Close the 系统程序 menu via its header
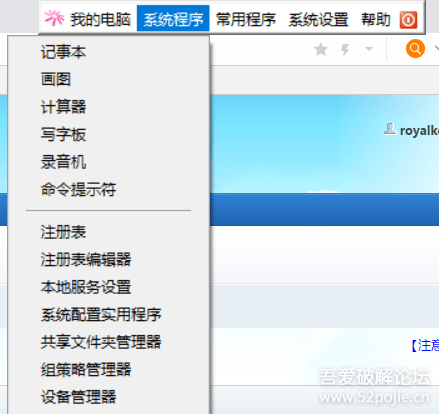Viewport: 439px width, 414px height. [173, 18]
